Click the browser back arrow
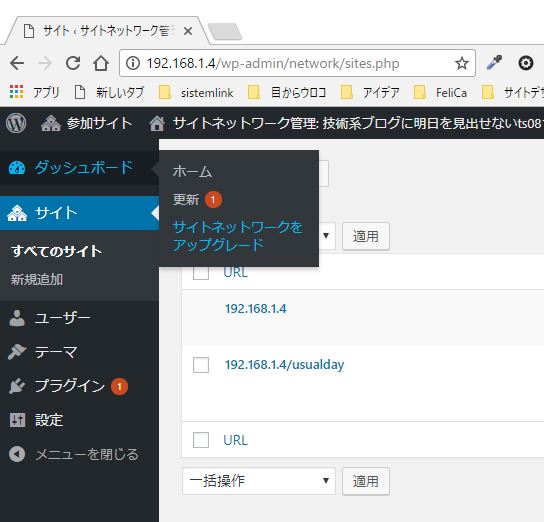 [17, 63]
